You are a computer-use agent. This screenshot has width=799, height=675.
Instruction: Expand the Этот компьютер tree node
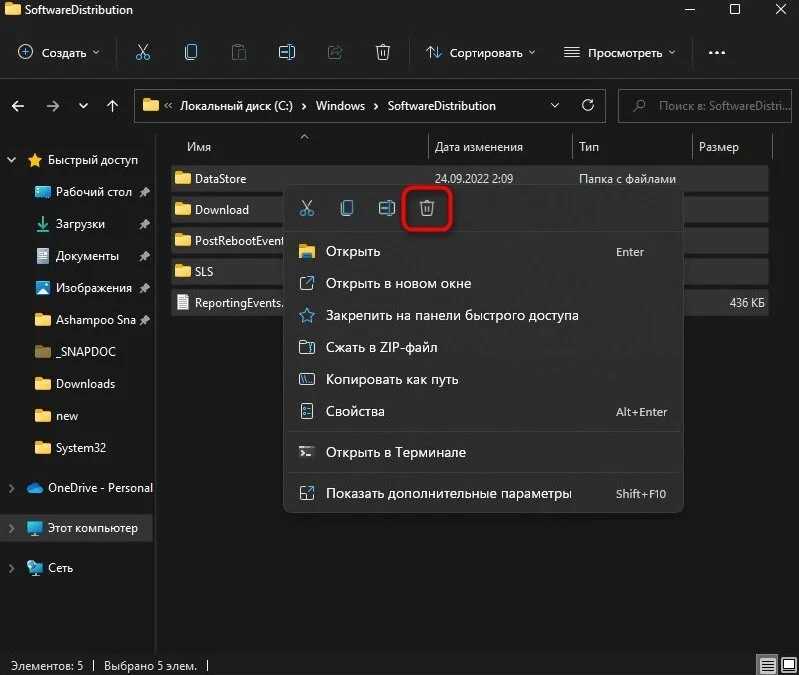(11, 528)
